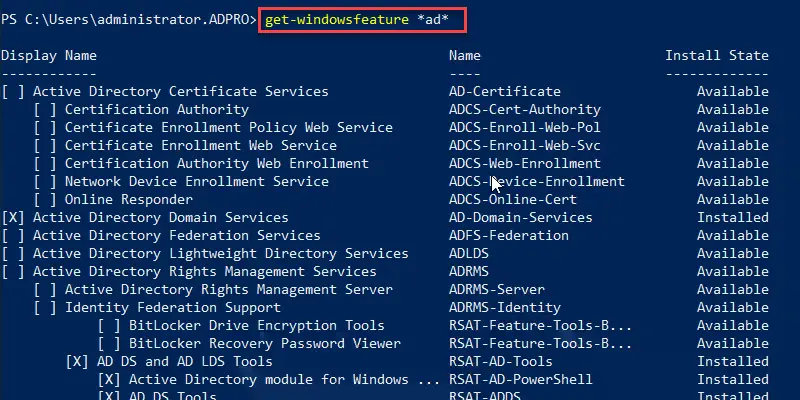Click the Active Directory Lightweight Directory Services row

pyautogui.click(x=385, y=254)
